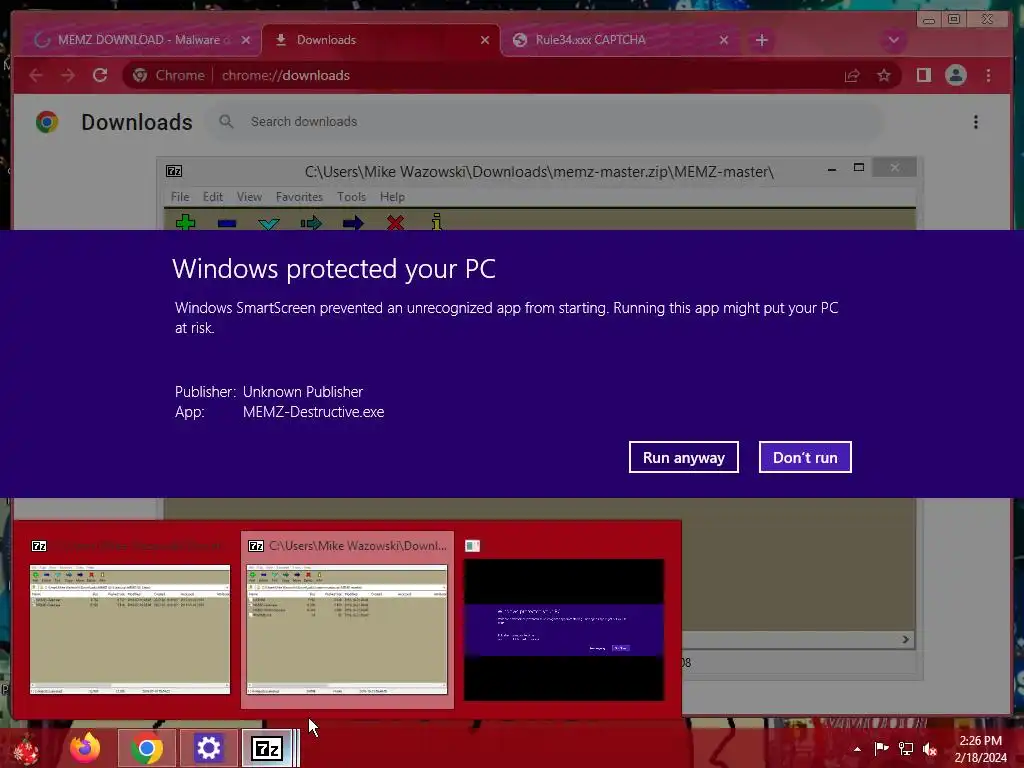Select the SmartScreen dialog thumbnail preview
1024x768 pixels.
(564, 630)
